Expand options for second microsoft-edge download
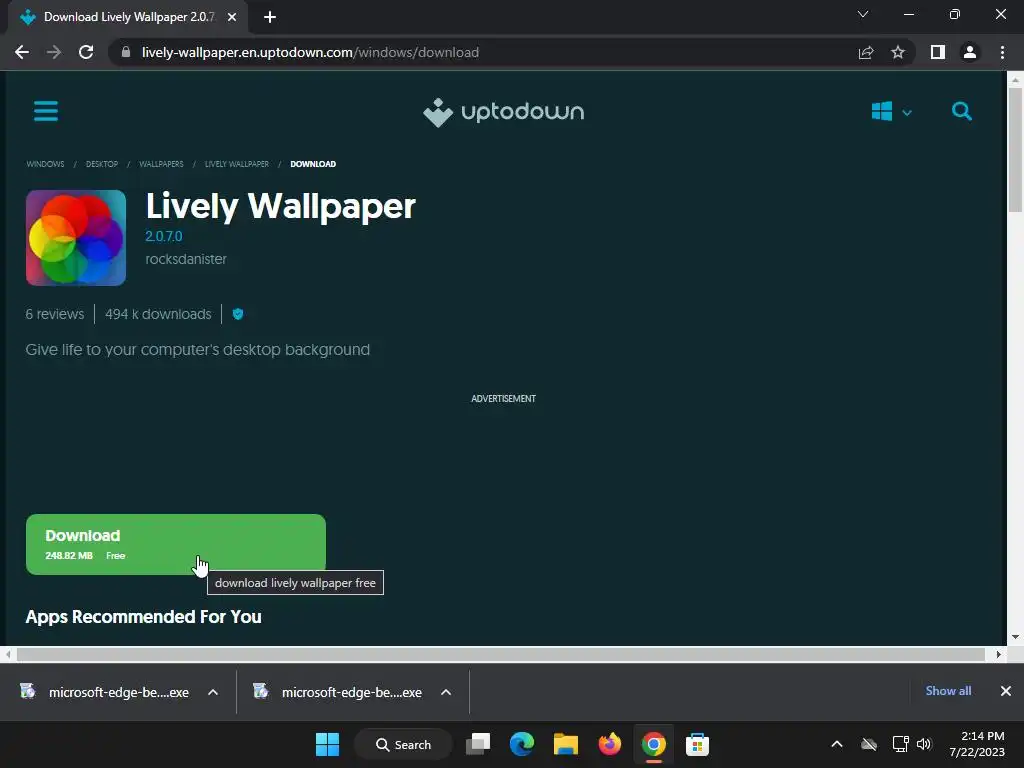The image size is (1024, 768). point(446,692)
